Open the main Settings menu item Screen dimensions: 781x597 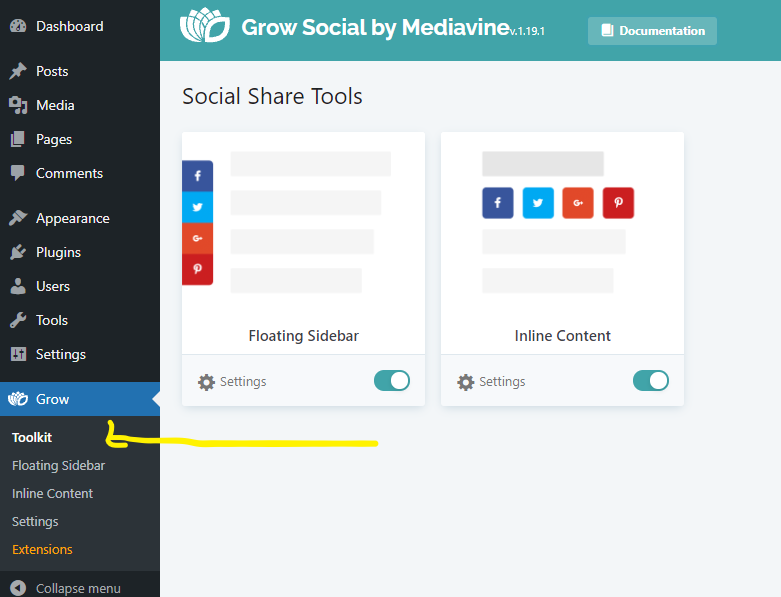80,354
